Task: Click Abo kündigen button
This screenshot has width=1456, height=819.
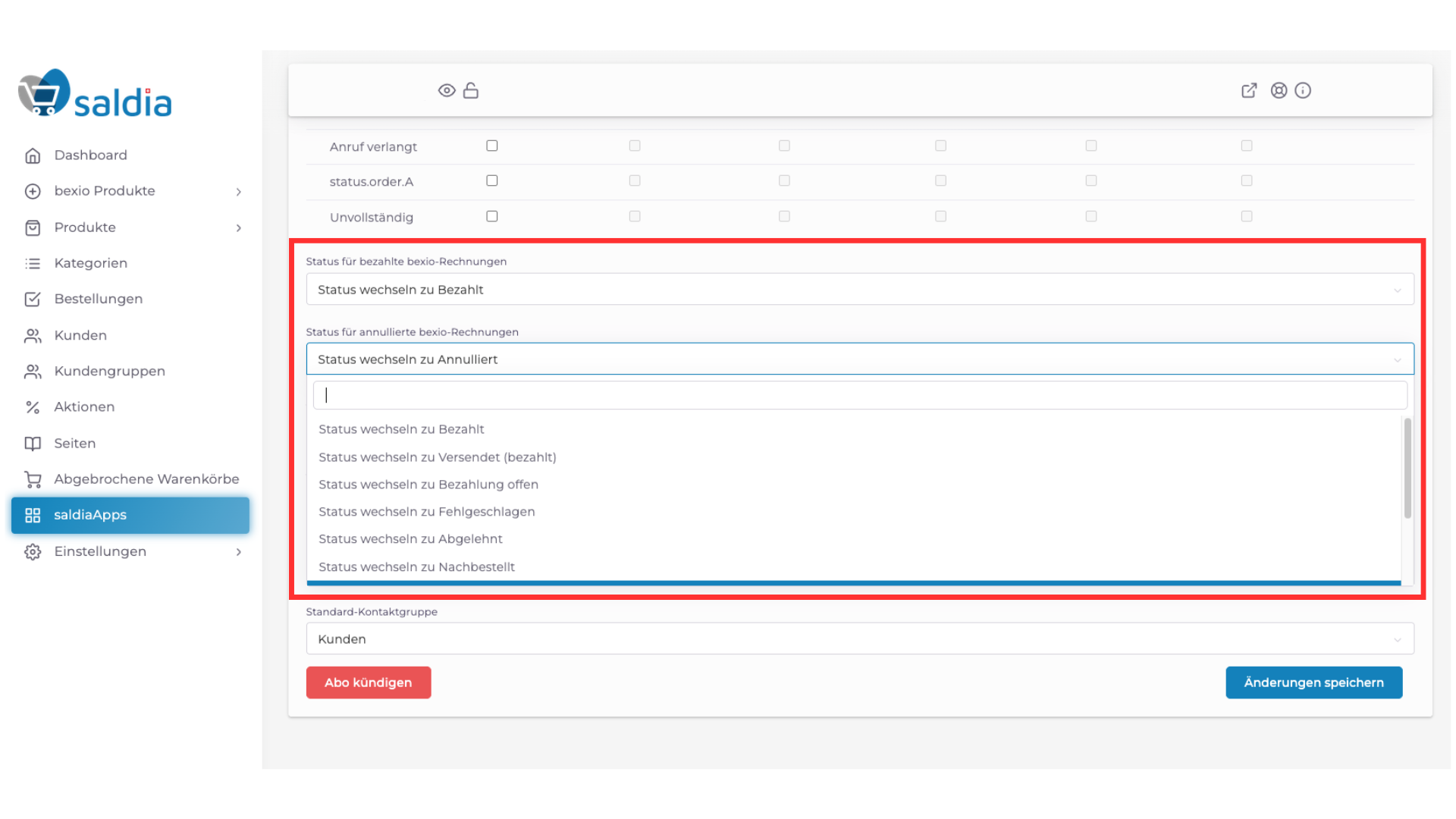Action: pos(369,682)
